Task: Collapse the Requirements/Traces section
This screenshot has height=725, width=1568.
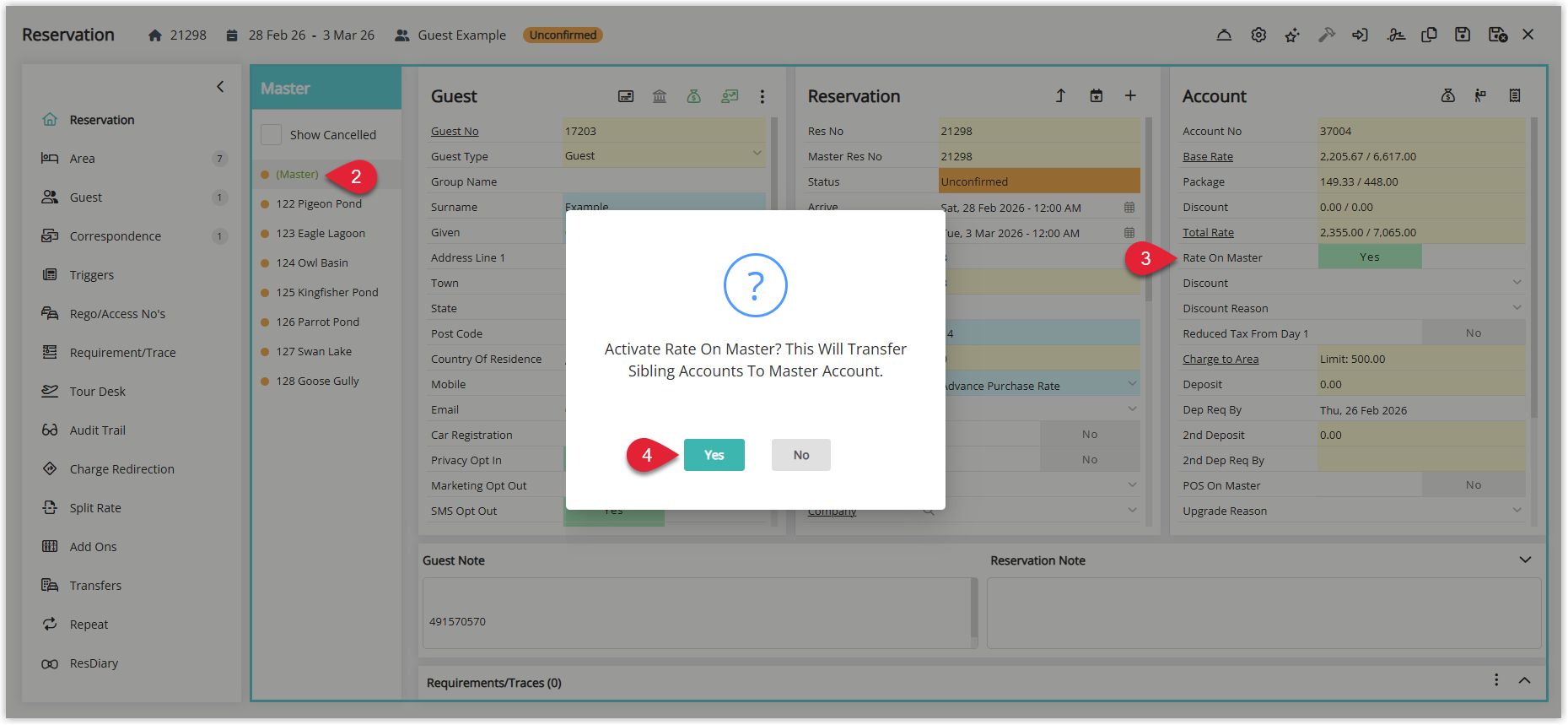Action: point(1525,680)
